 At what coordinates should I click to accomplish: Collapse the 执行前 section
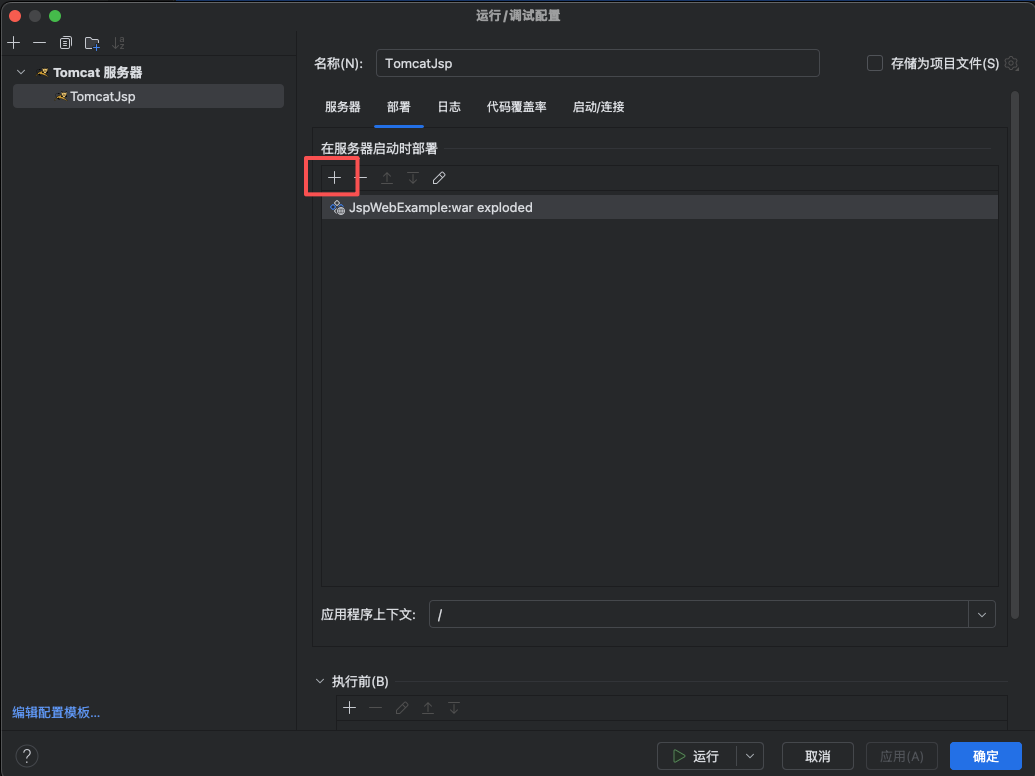pos(320,681)
